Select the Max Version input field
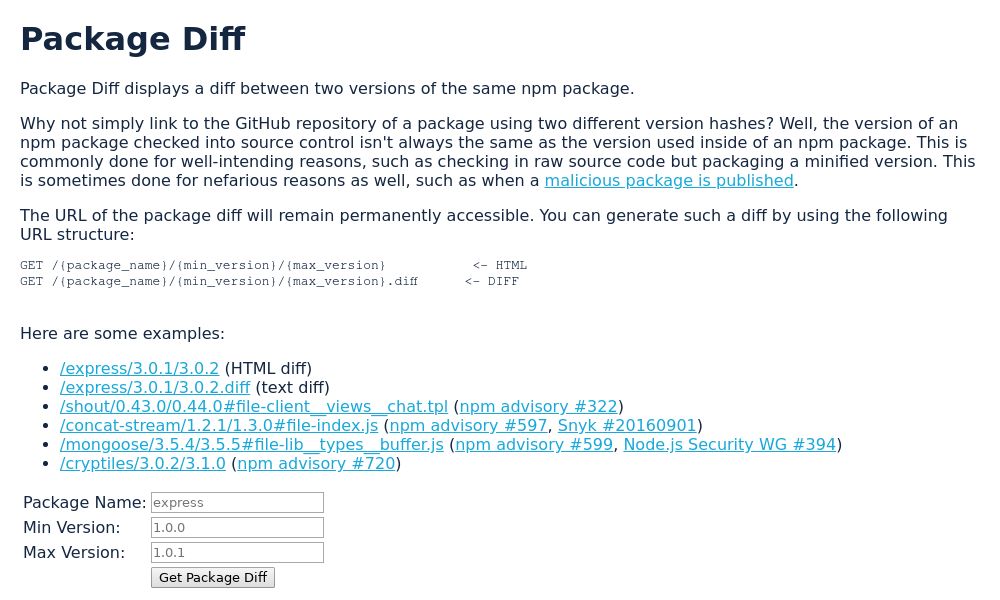 (x=237, y=552)
